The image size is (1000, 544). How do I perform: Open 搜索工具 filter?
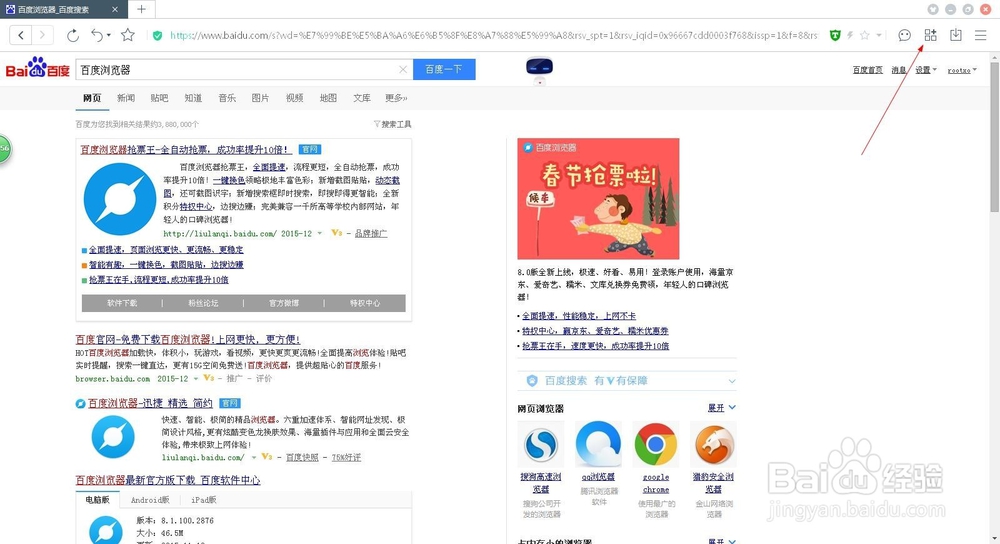click(x=392, y=124)
